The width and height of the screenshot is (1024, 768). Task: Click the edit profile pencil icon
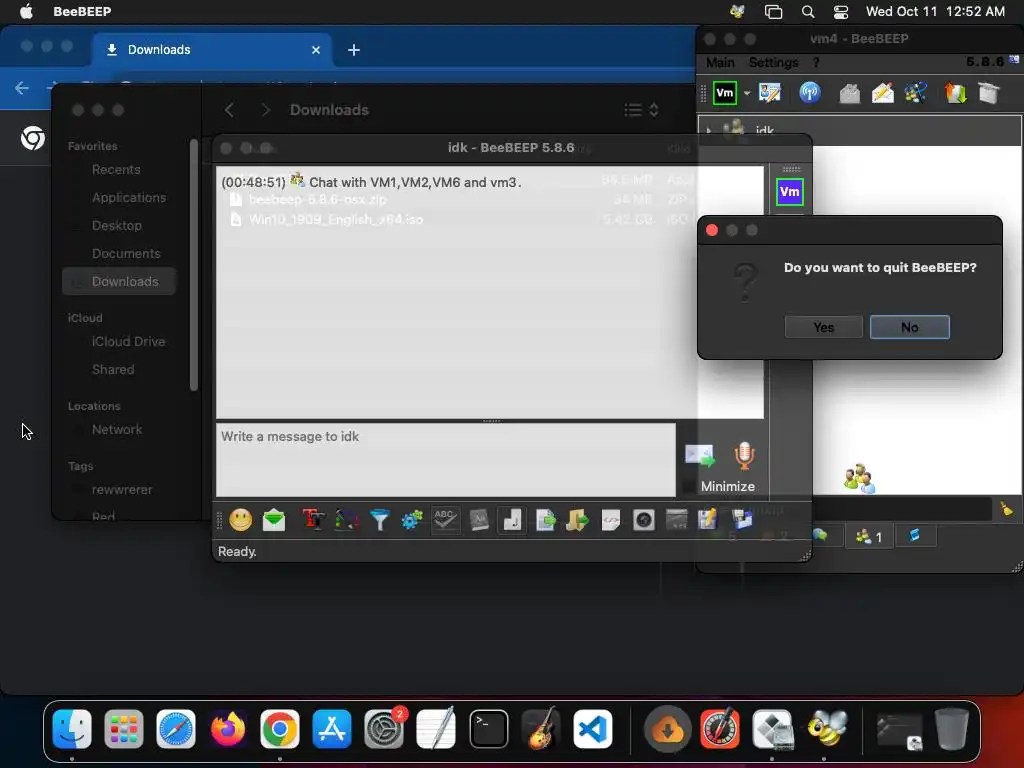[770, 93]
